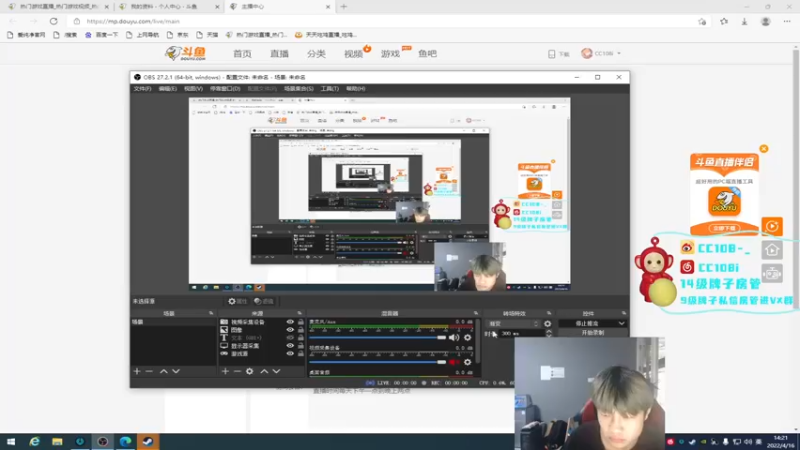Open browser profile avatar icon

click(x=765, y=21)
